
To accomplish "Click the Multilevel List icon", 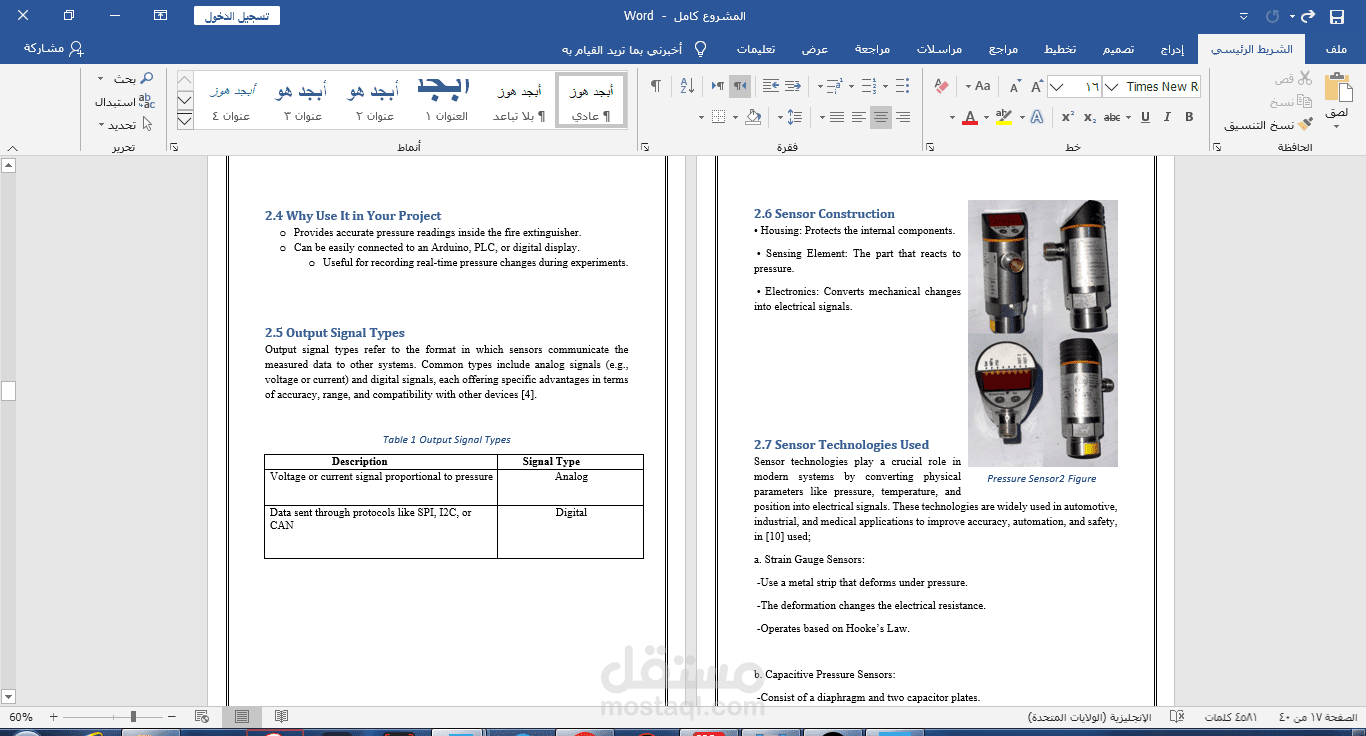I will pyautogui.click(x=834, y=86).
